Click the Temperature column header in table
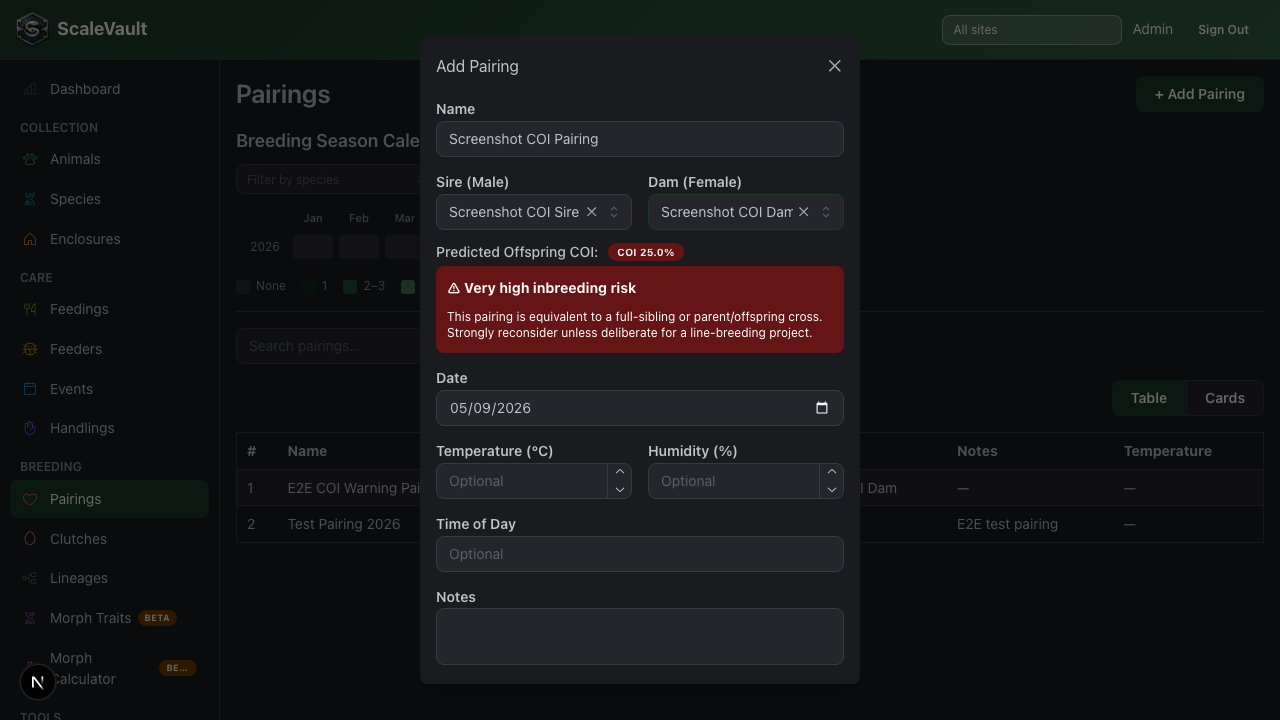This screenshot has width=1280, height=720. (x=1168, y=451)
